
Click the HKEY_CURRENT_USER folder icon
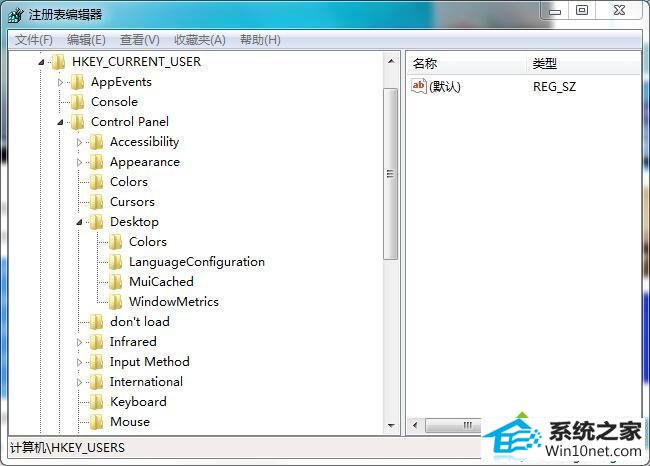point(58,62)
